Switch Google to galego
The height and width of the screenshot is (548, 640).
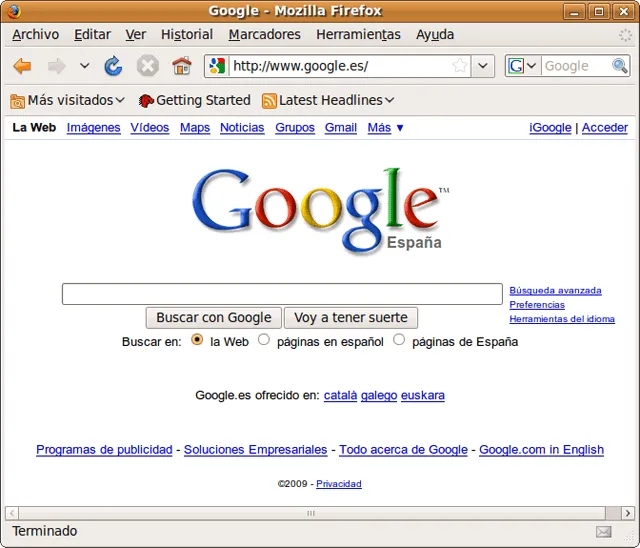click(379, 395)
